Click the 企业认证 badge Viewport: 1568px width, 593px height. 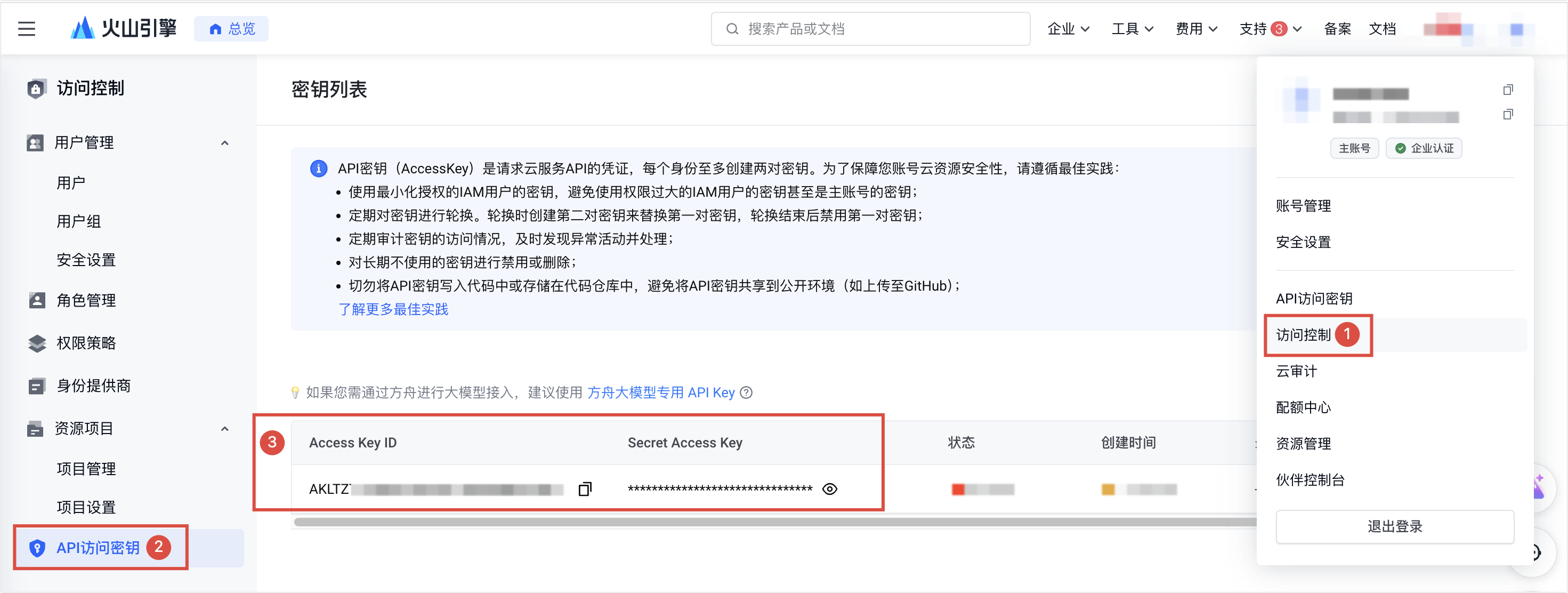1424,148
